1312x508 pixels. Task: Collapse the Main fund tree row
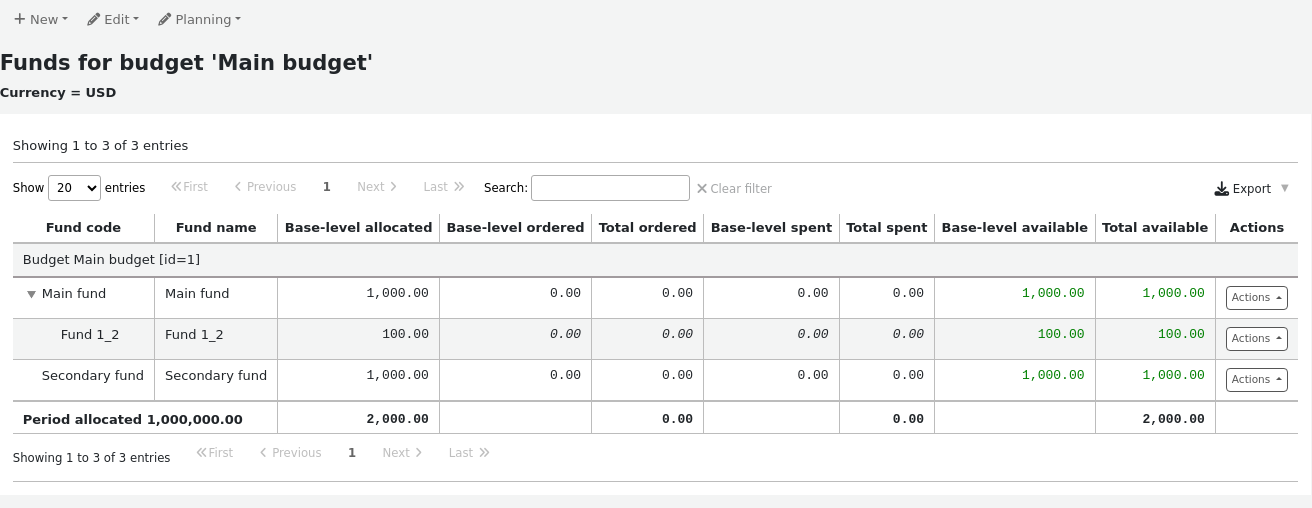31,294
